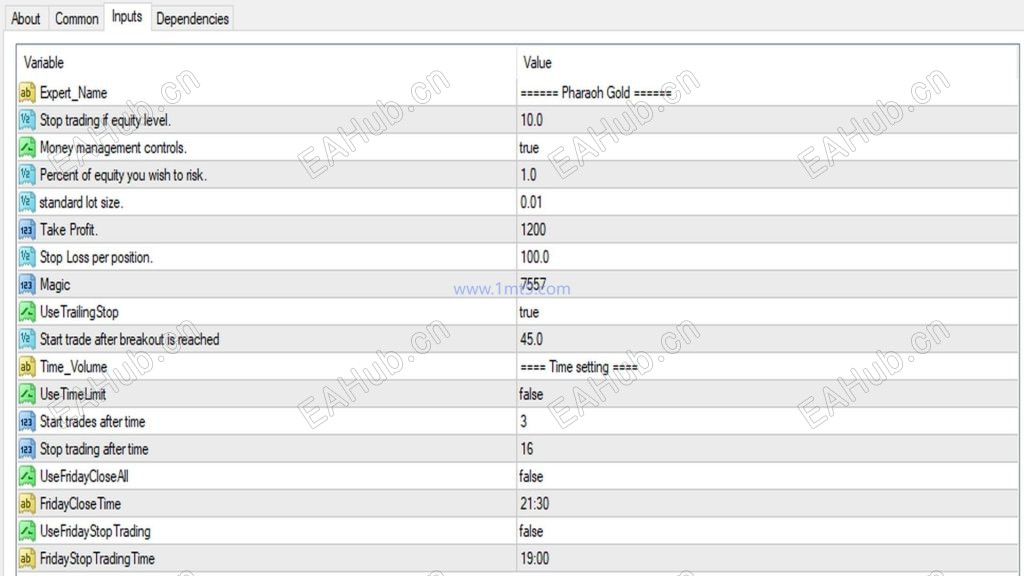This screenshot has width=1024, height=576.
Task: Click the double-type icon beside Stop trading if equity level
Action: pos(27,120)
